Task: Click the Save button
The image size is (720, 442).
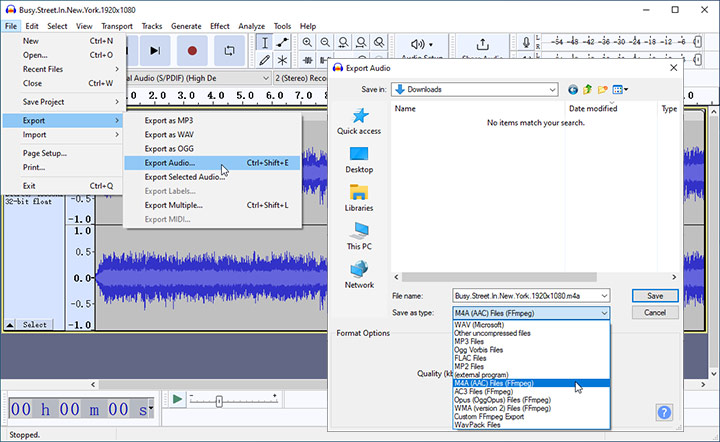Action: click(655, 296)
